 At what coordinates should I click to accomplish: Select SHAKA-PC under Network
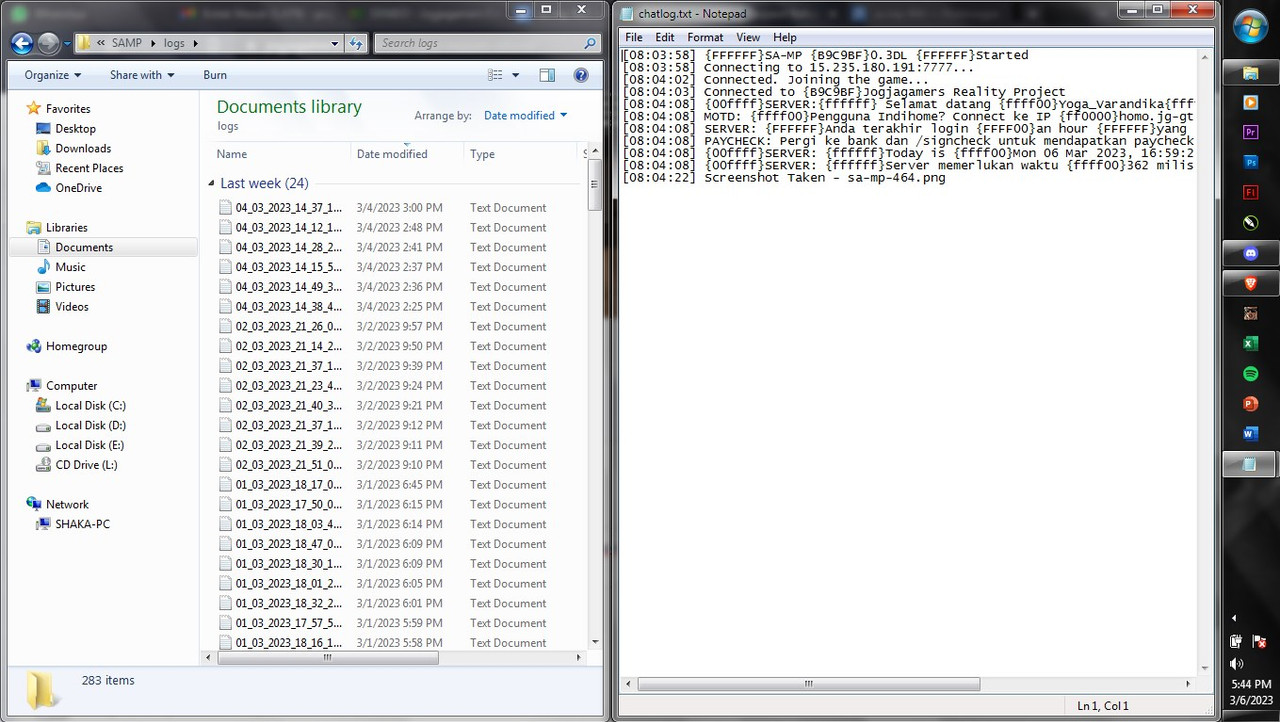click(82, 525)
